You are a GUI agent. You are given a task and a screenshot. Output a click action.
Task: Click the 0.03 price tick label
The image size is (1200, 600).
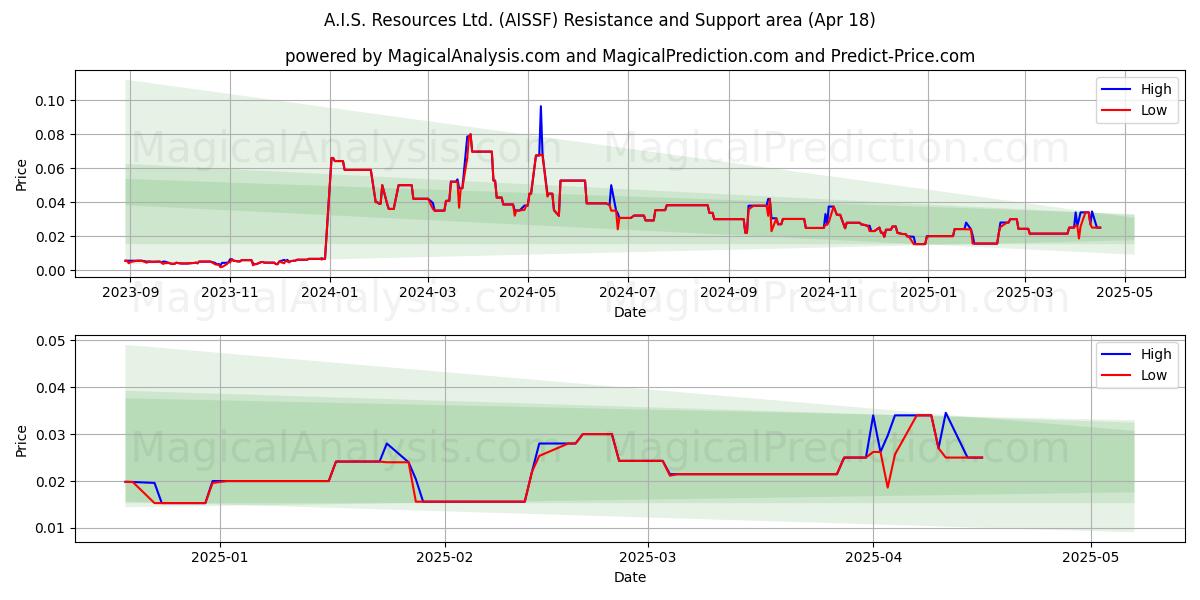(x=50, y=435)
